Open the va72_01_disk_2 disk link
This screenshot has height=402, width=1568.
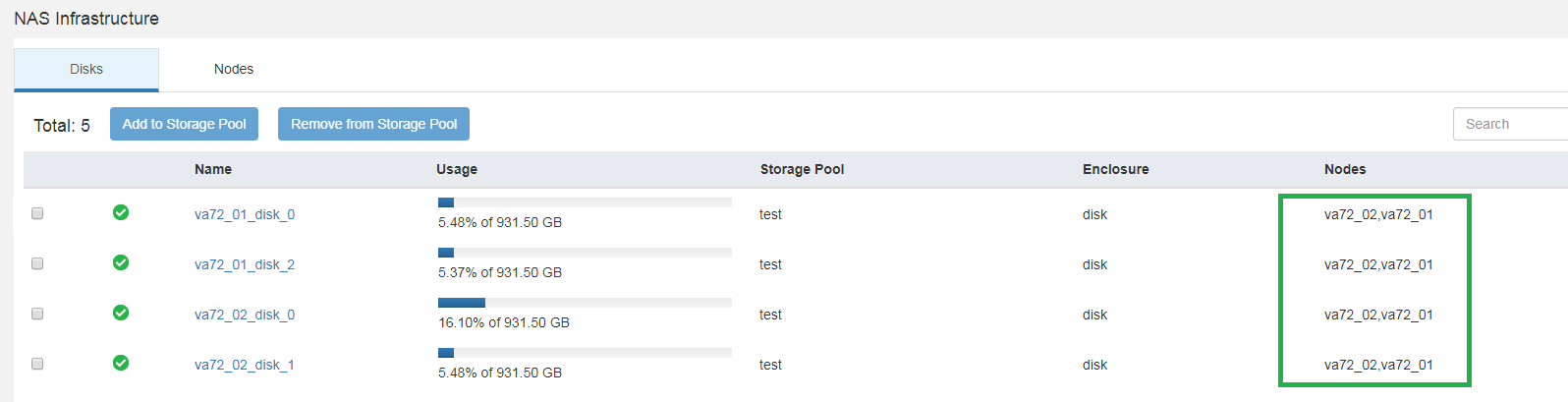click(x=245, y=264)
